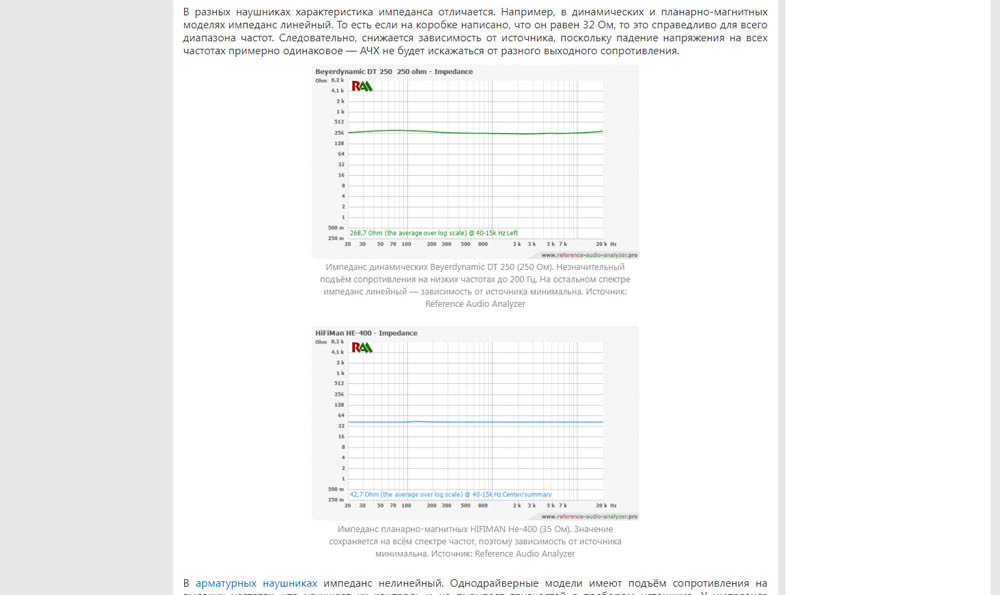The image size is (1000, 595).
Task: Open the 'арматурных наушниках' link
Action: pos(256,582)
